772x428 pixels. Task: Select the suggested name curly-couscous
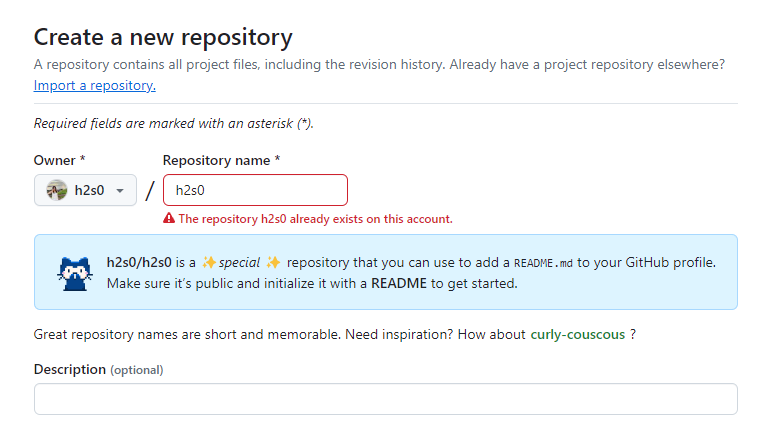(x=578, y=334)
